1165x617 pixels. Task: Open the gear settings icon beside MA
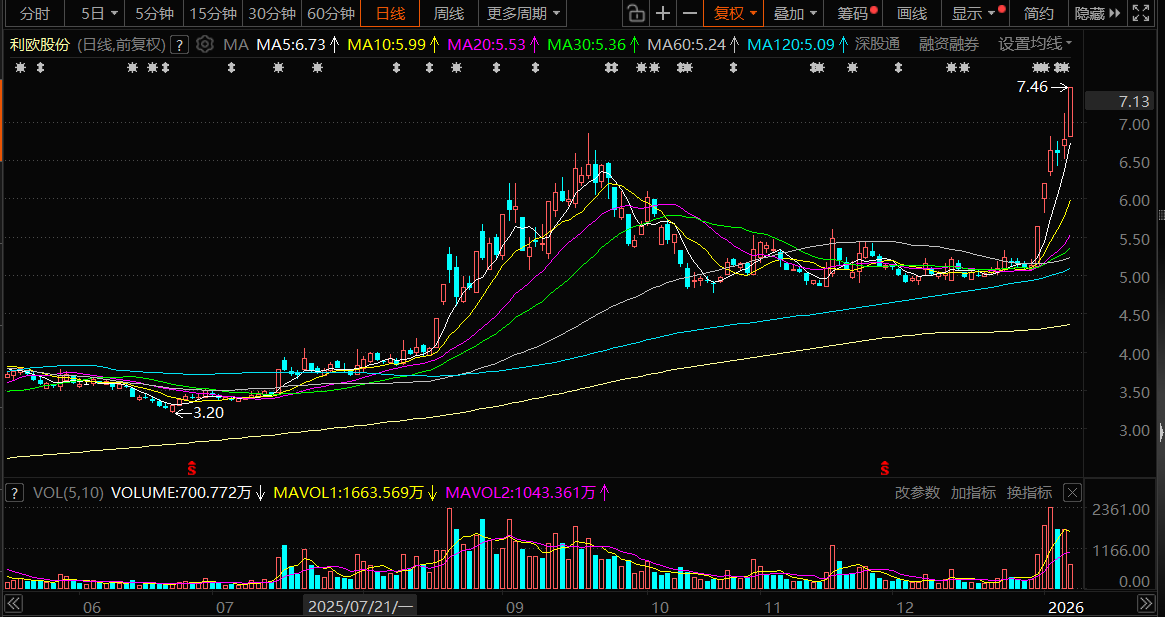tap(205, 45)
